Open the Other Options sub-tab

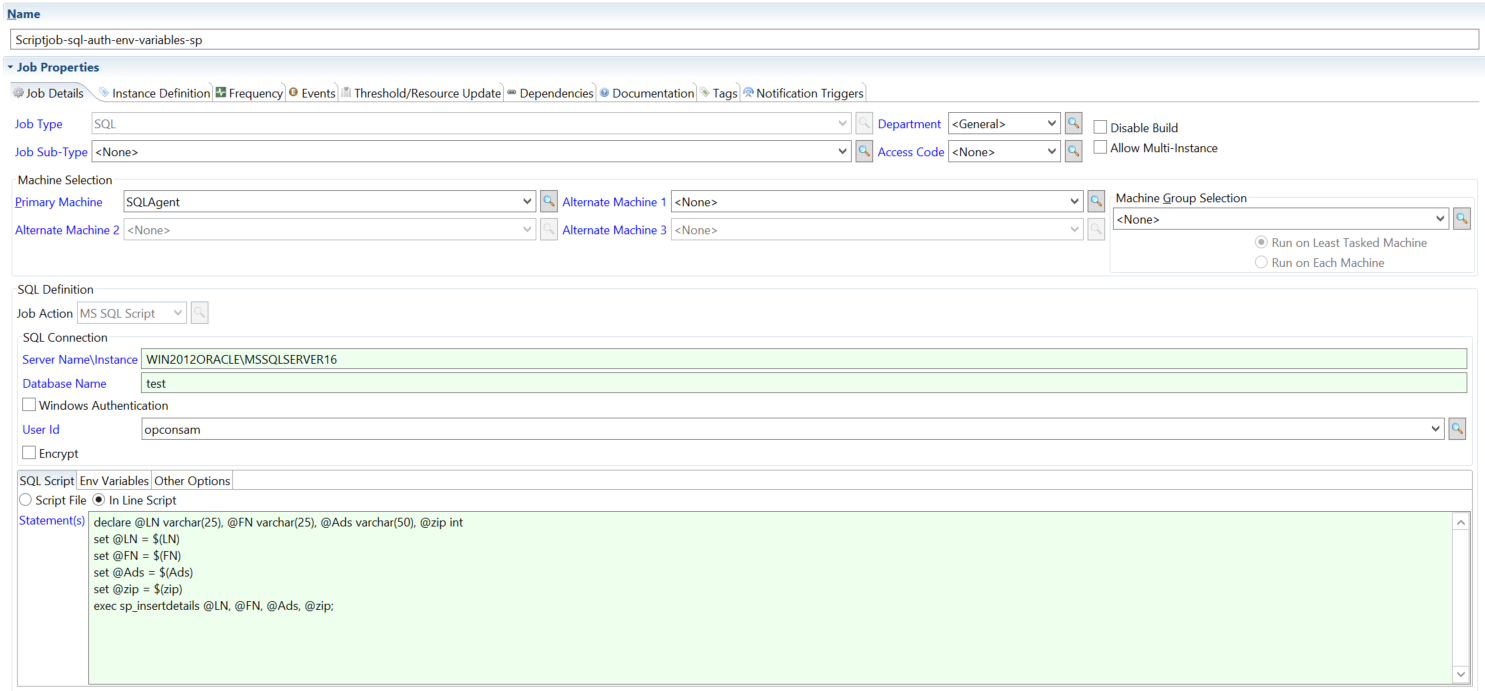coord(192,480)
